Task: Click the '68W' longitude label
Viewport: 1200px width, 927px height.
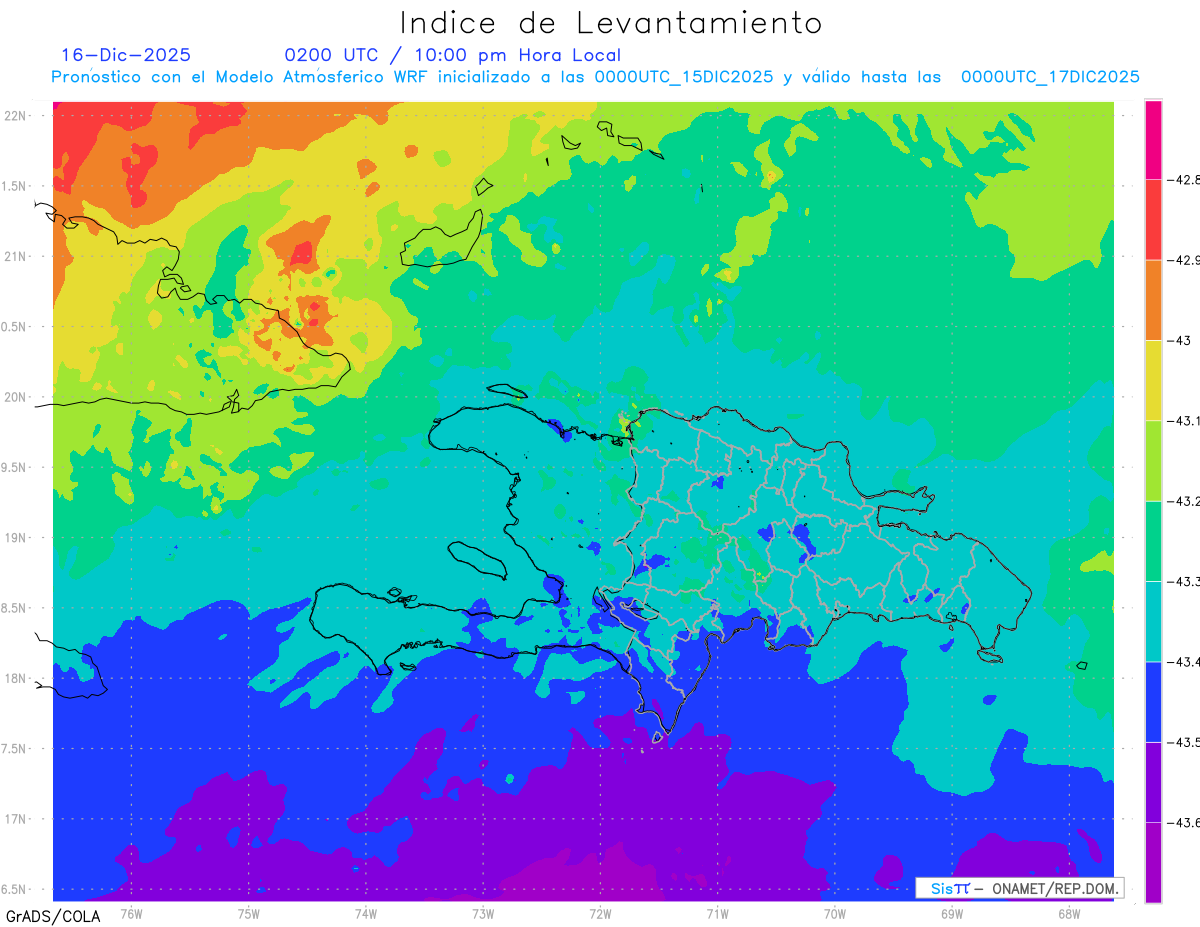Action: point(1069,914)
